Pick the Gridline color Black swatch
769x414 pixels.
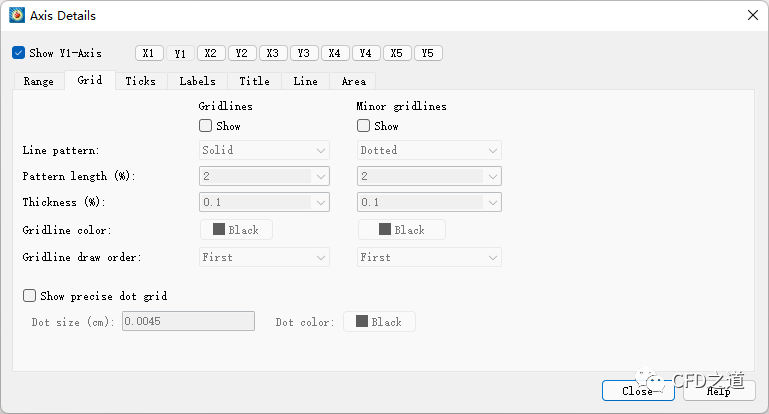pos(236,230)
